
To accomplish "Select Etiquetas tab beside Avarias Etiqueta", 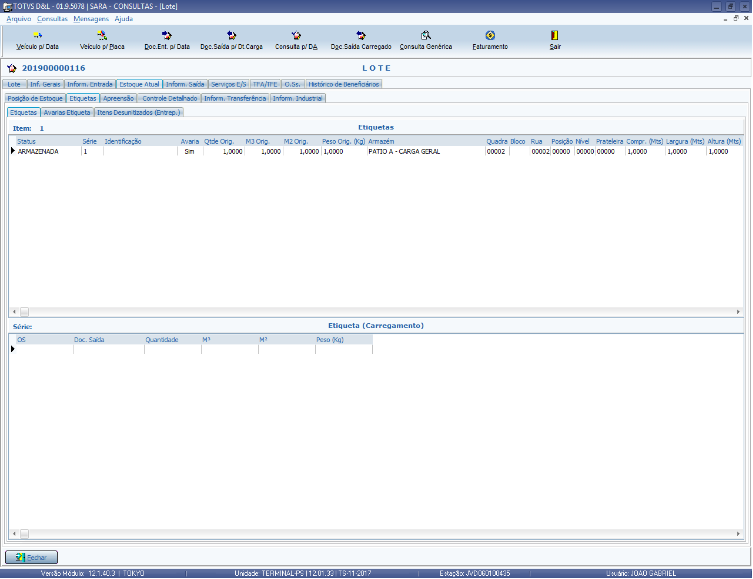I will click(x=24, y=112).
